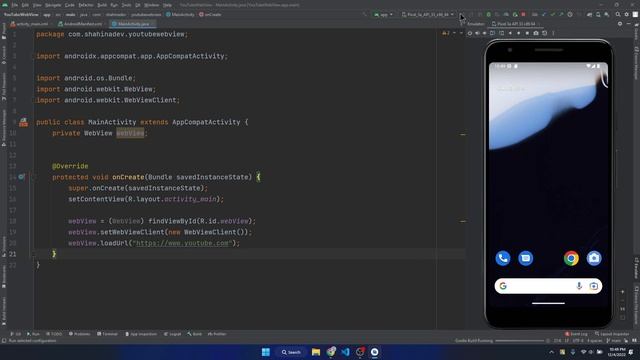Click emulator rotate left icon

[492, 33]
